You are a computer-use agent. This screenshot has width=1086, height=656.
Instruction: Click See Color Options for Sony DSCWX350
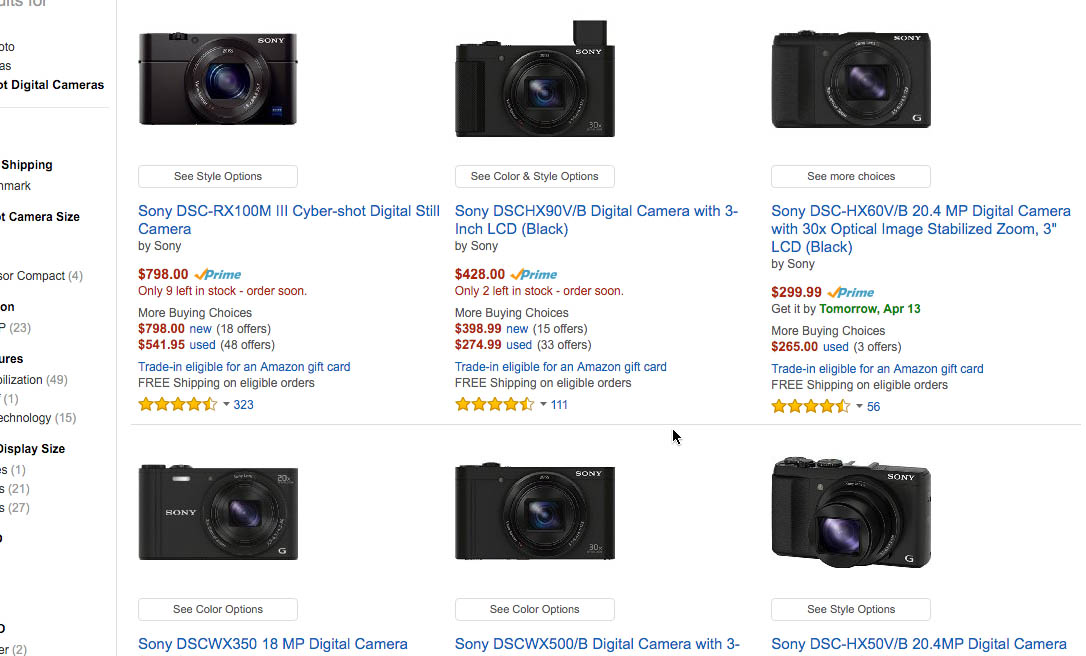click(x=218, y=609)
